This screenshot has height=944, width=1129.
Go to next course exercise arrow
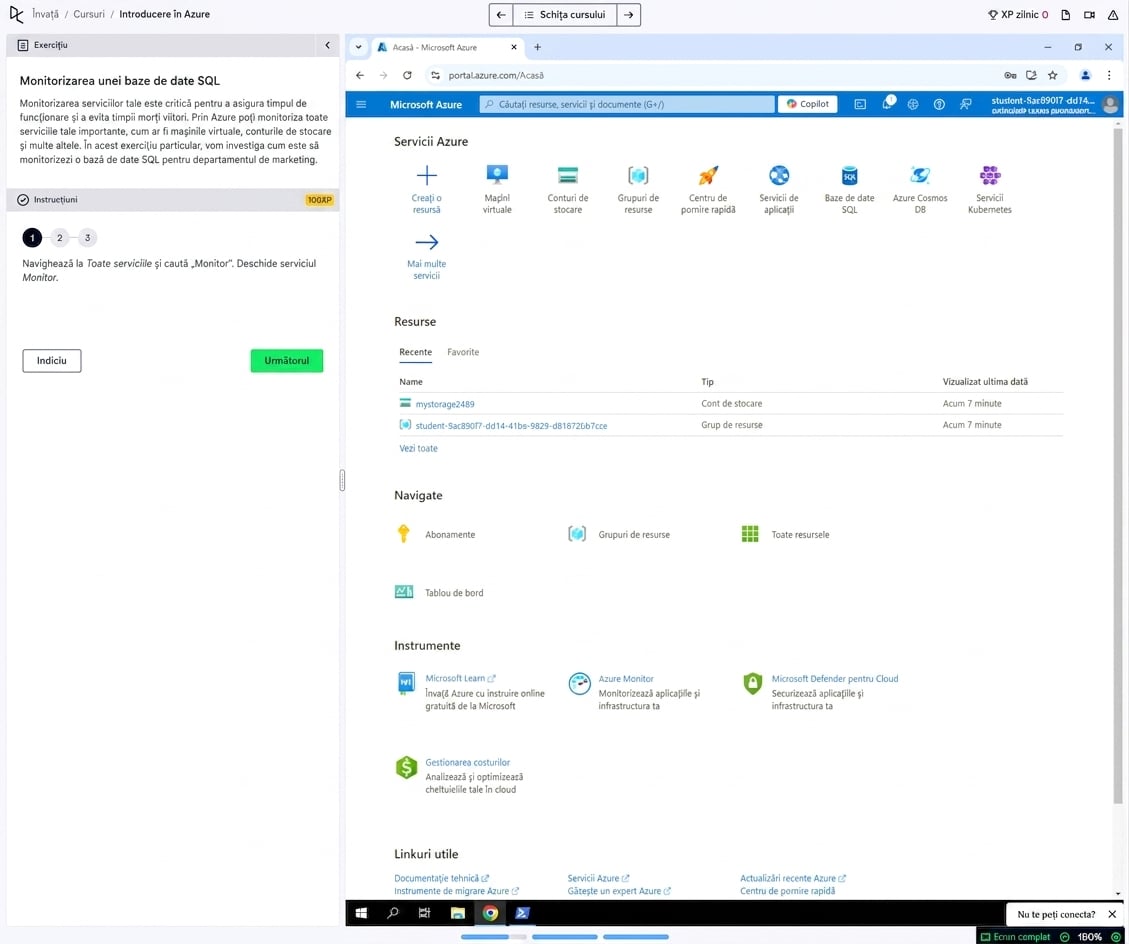(x=629, y=14)
